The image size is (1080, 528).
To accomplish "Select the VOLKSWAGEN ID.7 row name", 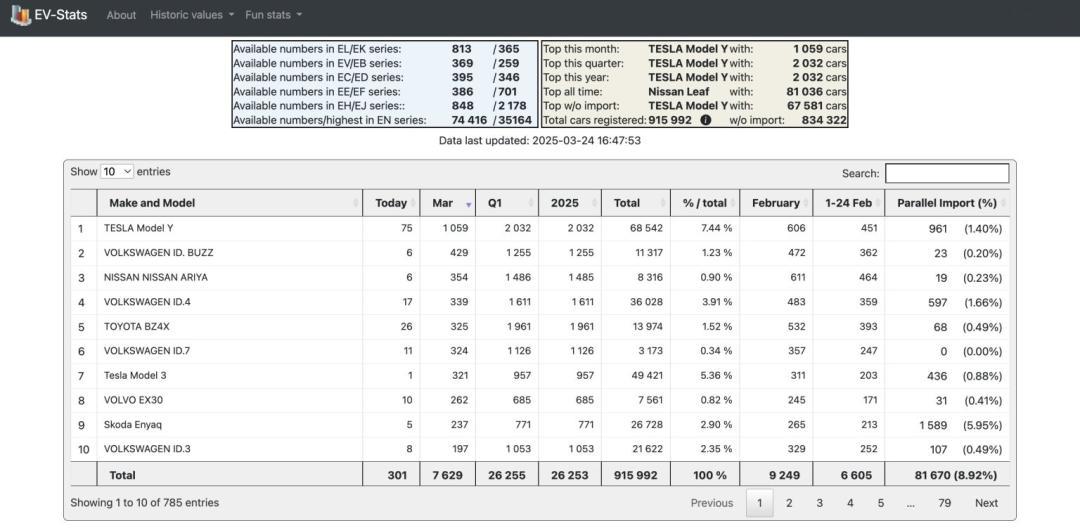I will (x=147, y=351).
